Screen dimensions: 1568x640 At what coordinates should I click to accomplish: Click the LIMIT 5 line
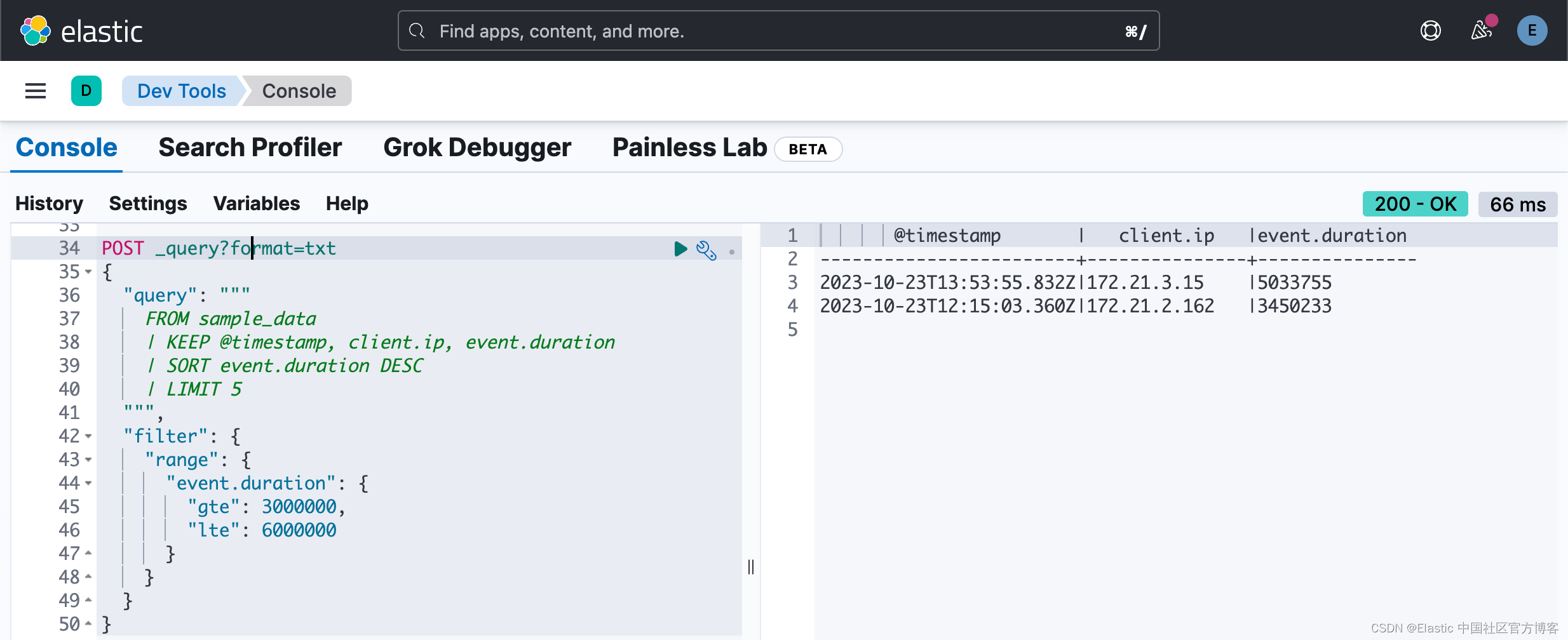(194, 389)
